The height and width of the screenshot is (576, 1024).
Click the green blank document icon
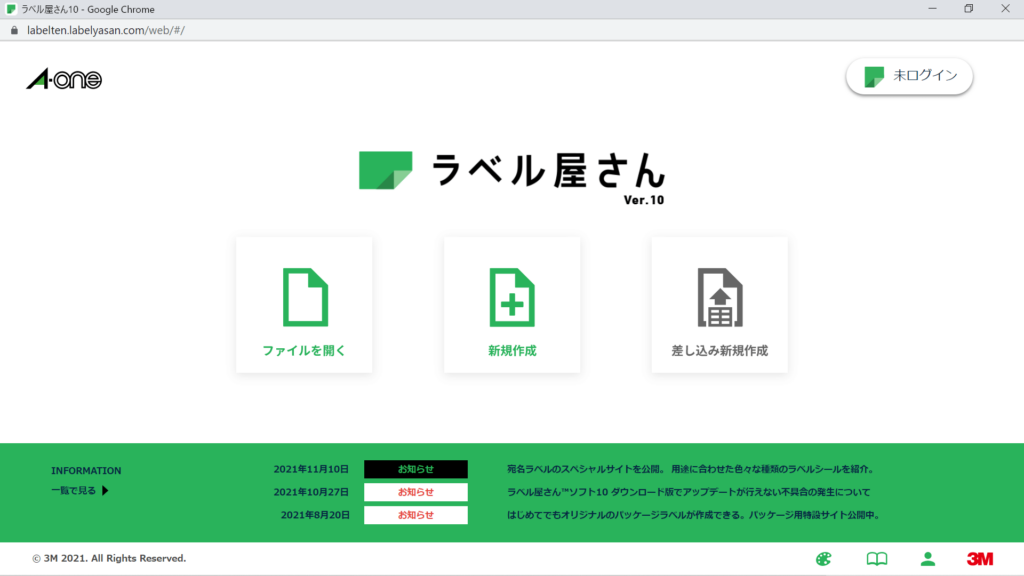tap(305, 297)
